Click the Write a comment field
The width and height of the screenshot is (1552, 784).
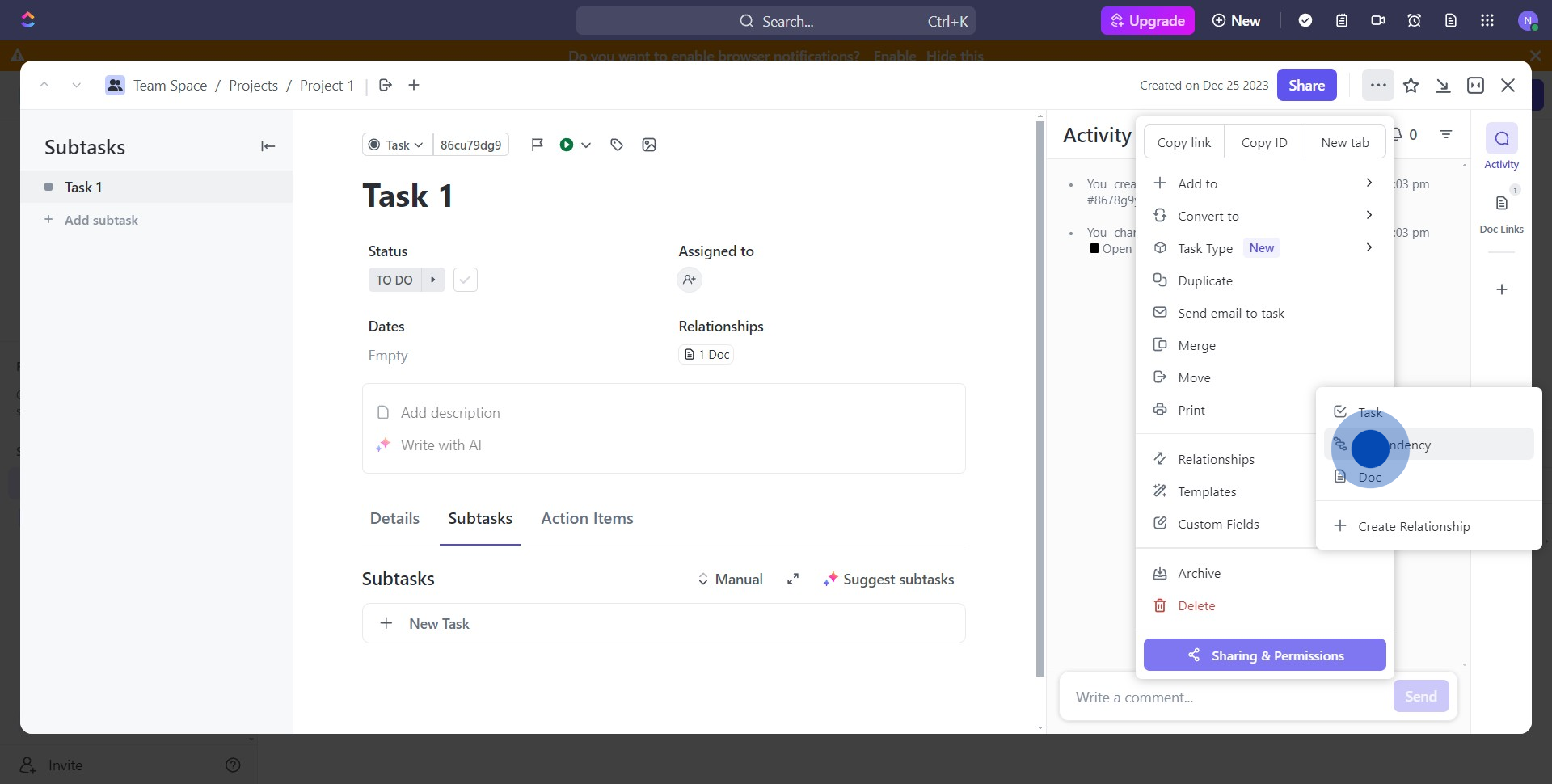click(x=1225, y=697)
